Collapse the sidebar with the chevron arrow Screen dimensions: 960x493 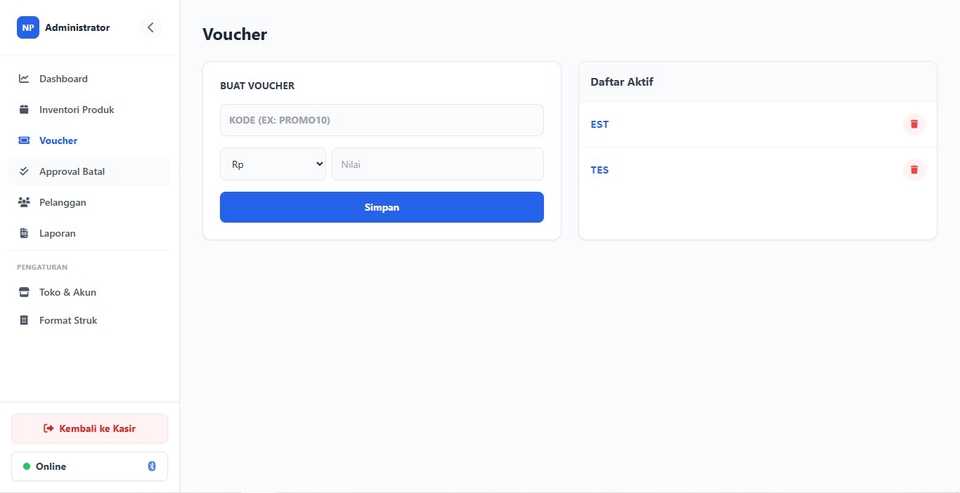pyautogui.click(x=151, y=28)
